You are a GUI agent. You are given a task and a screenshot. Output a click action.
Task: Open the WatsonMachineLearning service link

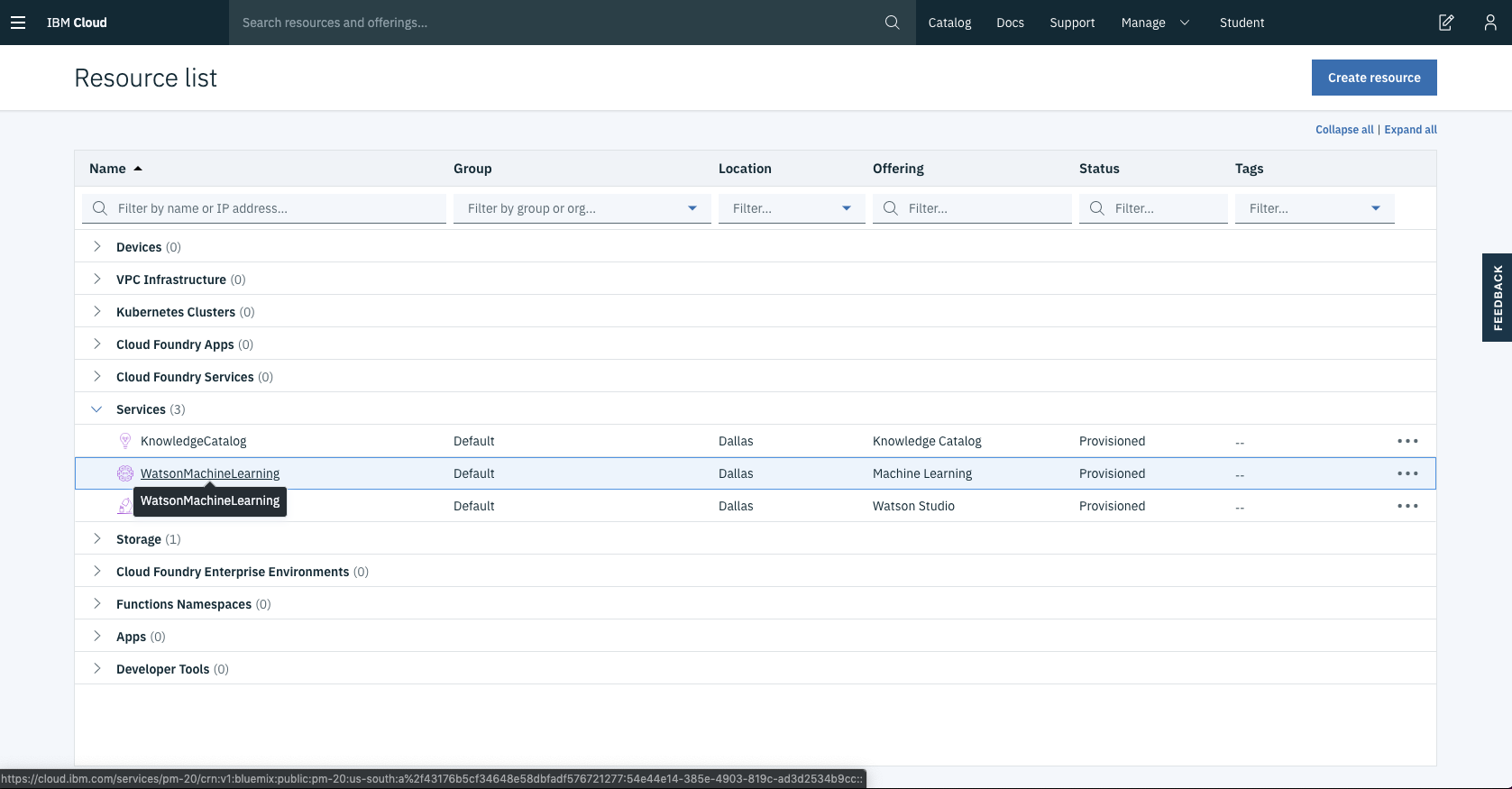coord(210,473)
